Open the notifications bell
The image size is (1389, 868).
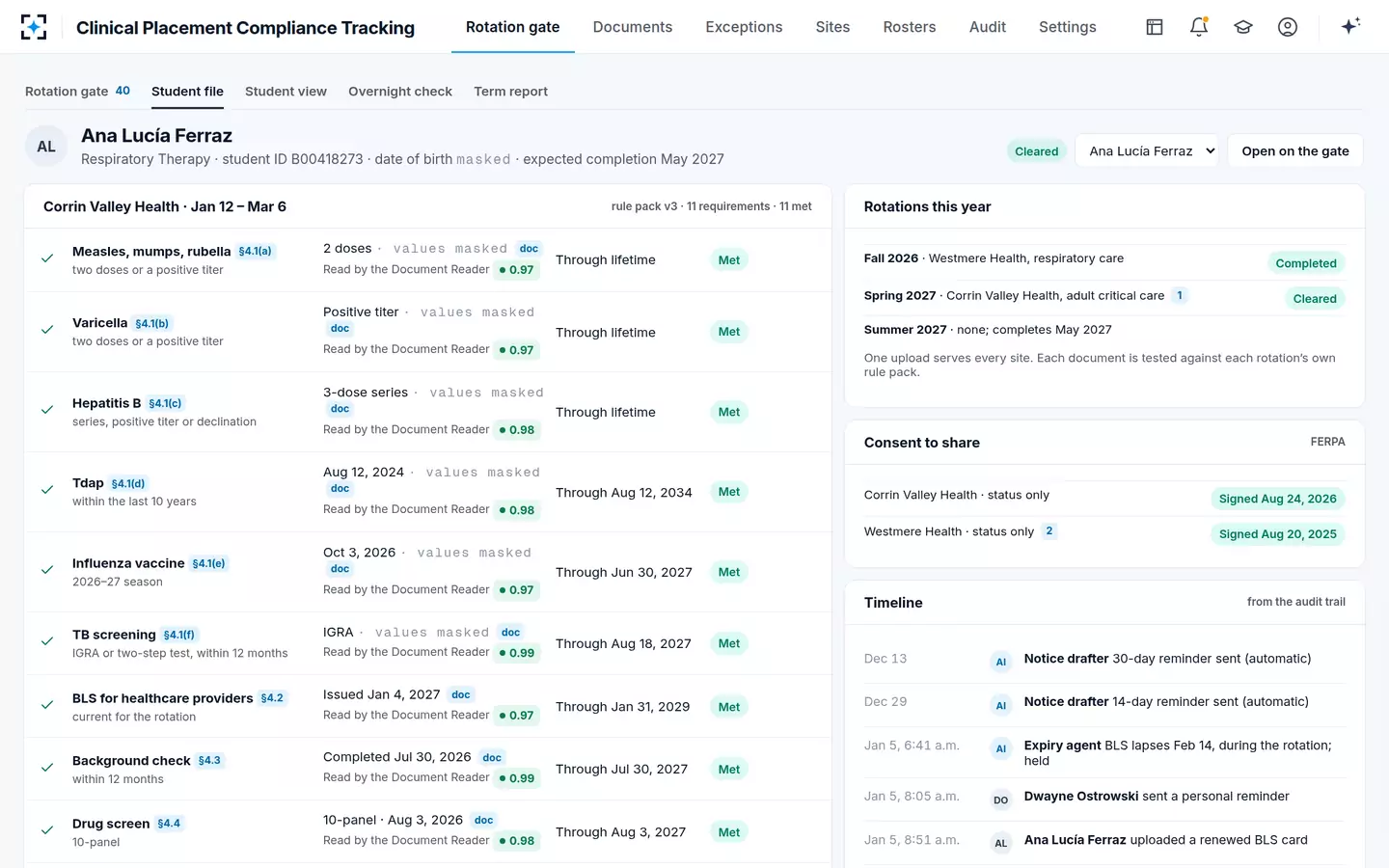(x=1199, y=27)
